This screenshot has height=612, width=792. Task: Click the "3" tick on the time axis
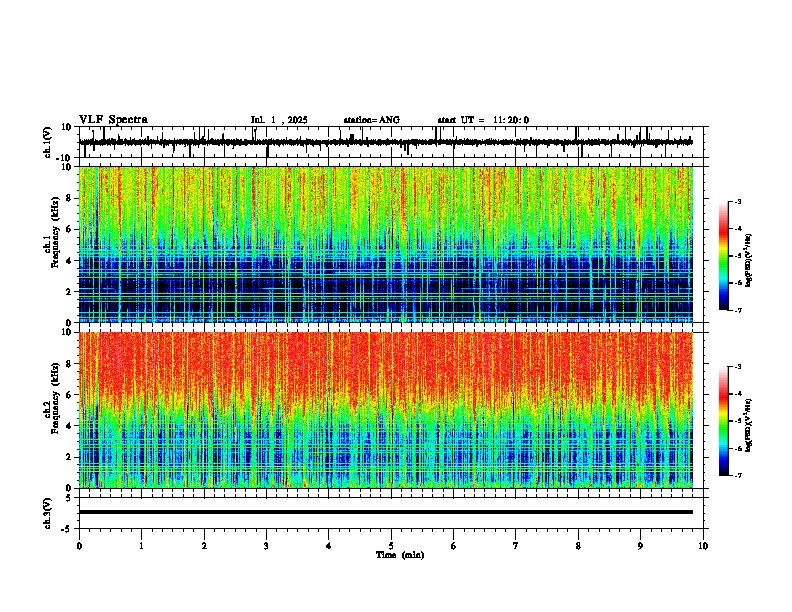coord(266,546)
